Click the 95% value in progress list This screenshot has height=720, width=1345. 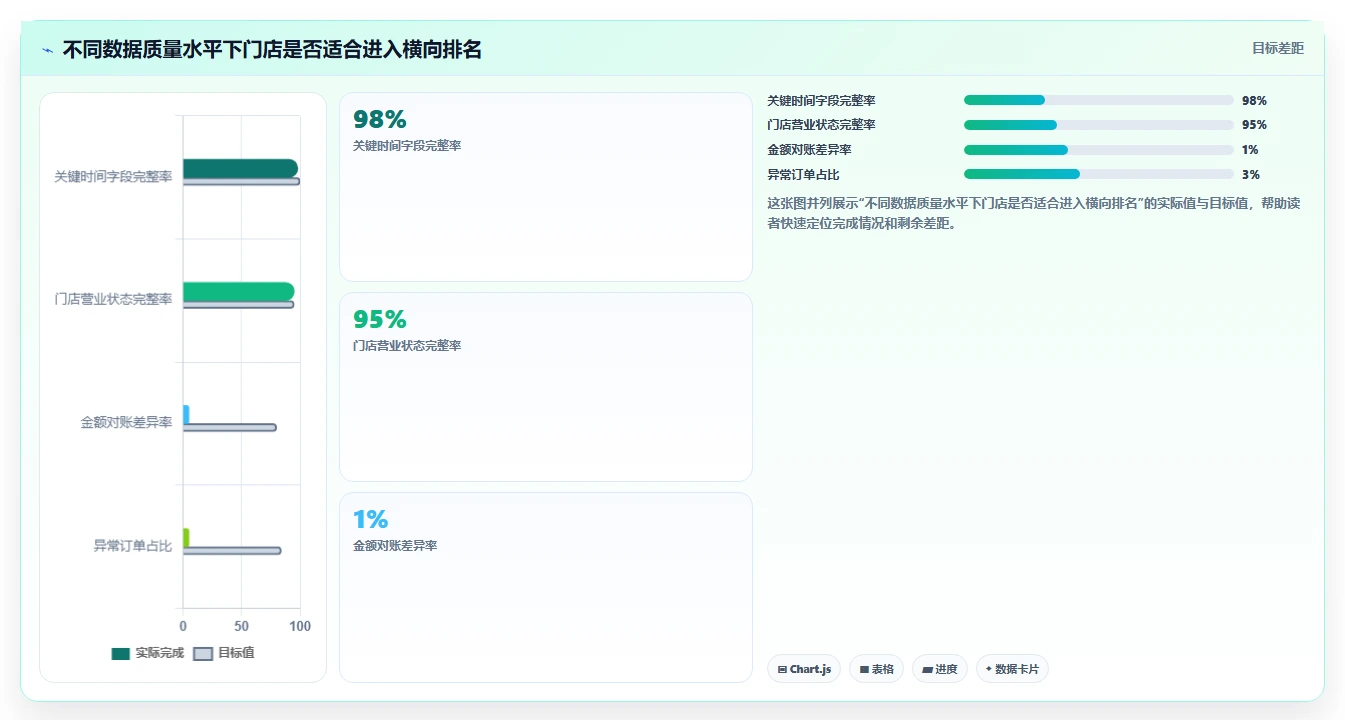[x=1254, y=125]
